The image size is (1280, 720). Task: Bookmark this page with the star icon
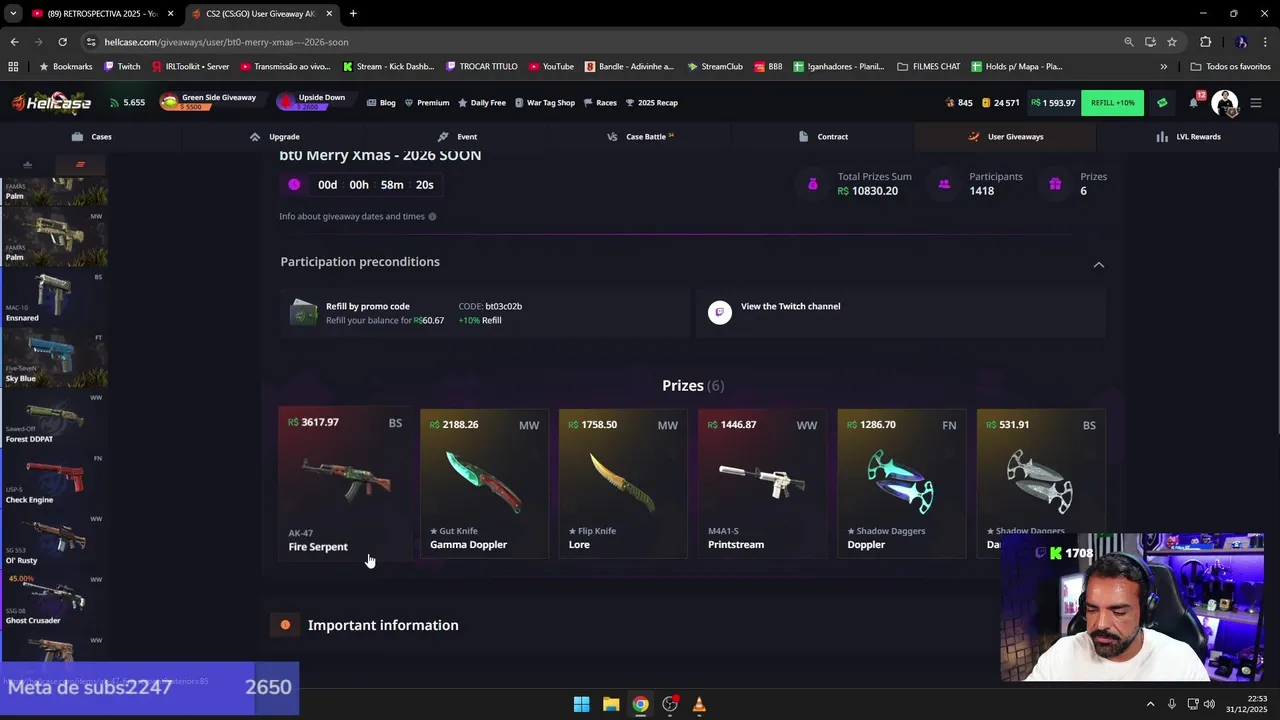[1172, 42]
